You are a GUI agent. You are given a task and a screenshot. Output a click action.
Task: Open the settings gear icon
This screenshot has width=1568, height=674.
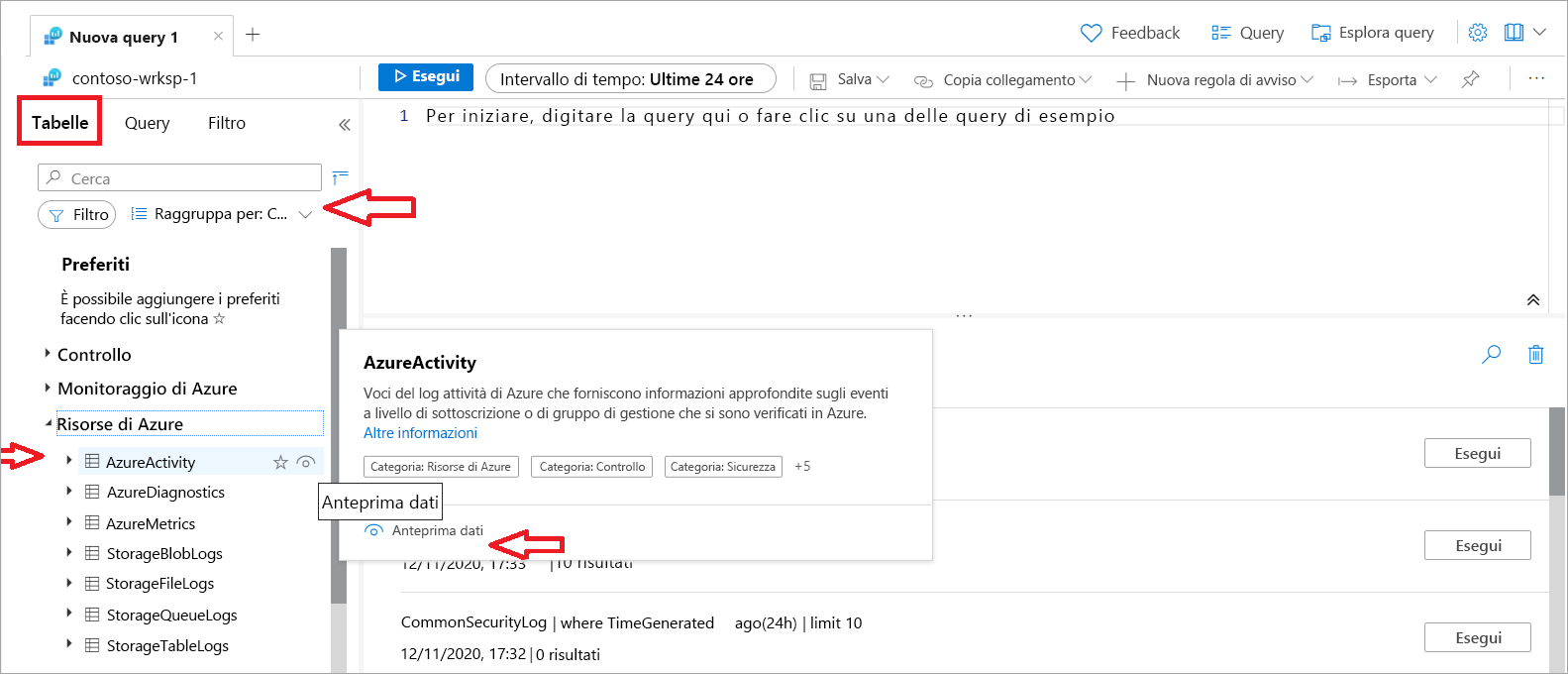pyautogui.click(x=1478, y=33)
